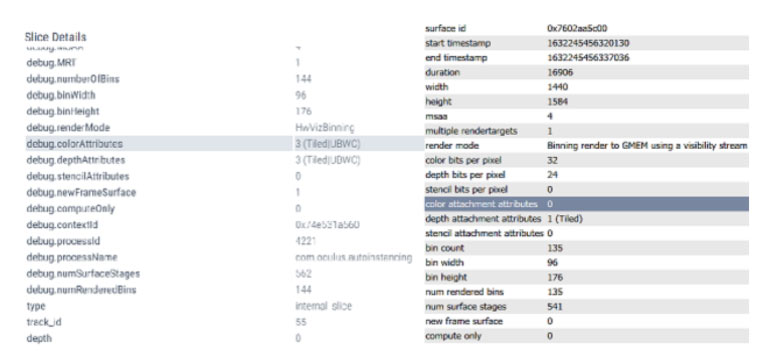Click the track_id row
The height and width of the screenshot is (360, 773).
click(x=220, y=323)
